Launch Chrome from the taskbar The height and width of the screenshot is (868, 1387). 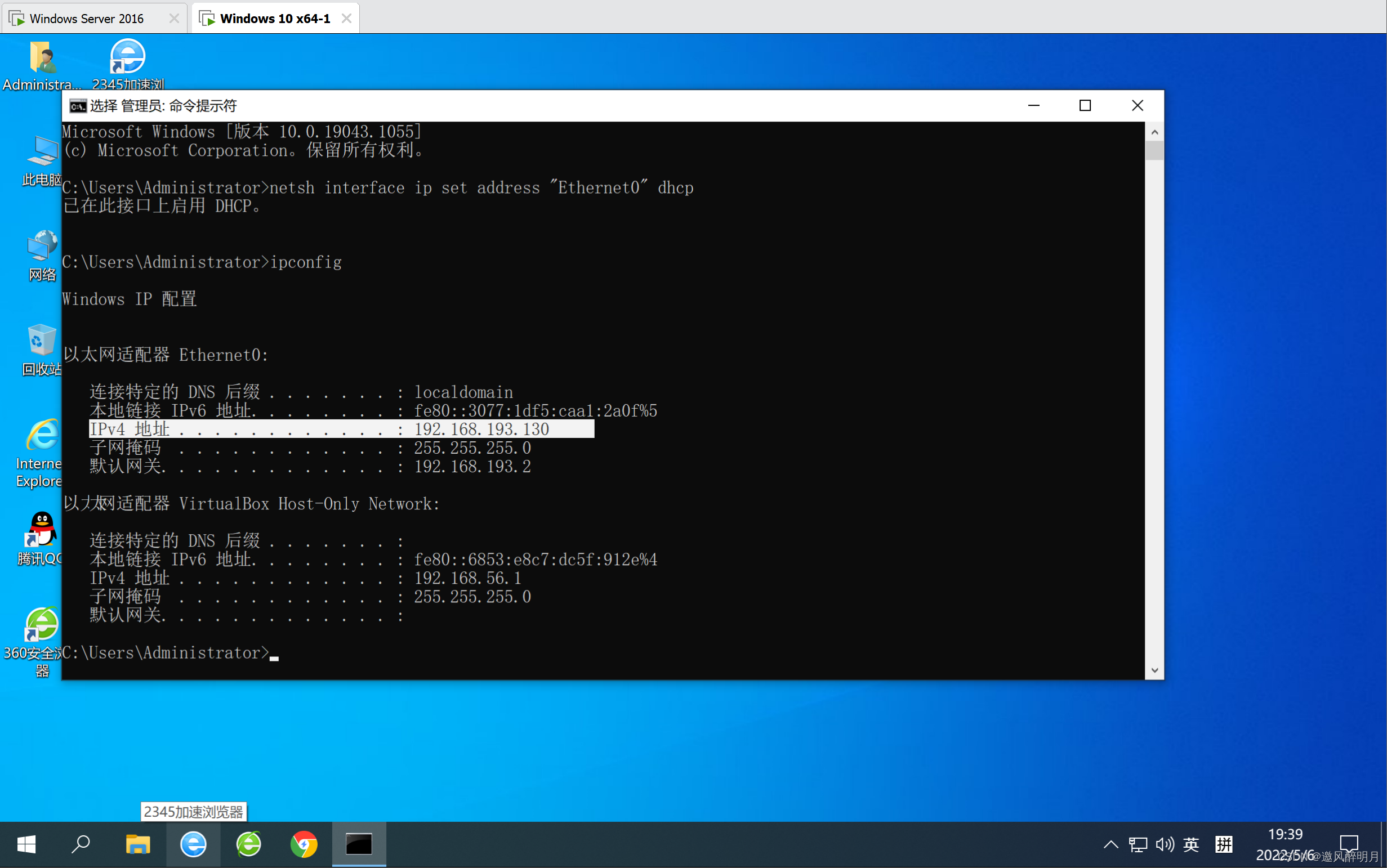(304, 844)
